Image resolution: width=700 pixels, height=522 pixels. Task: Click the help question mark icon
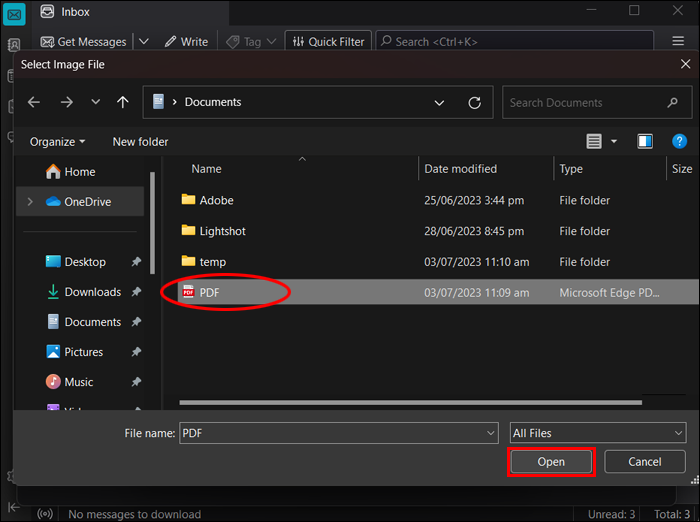[677, 142]
